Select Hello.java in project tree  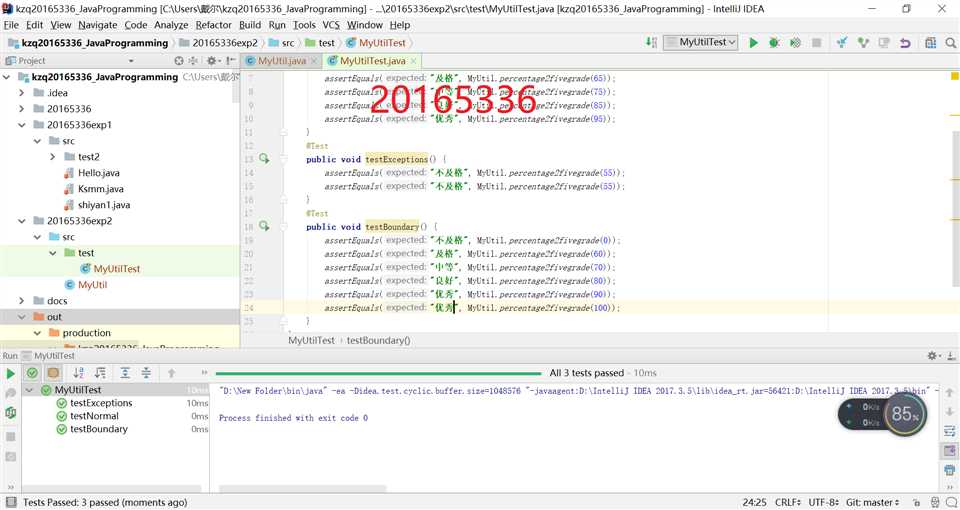click(99, 173)
